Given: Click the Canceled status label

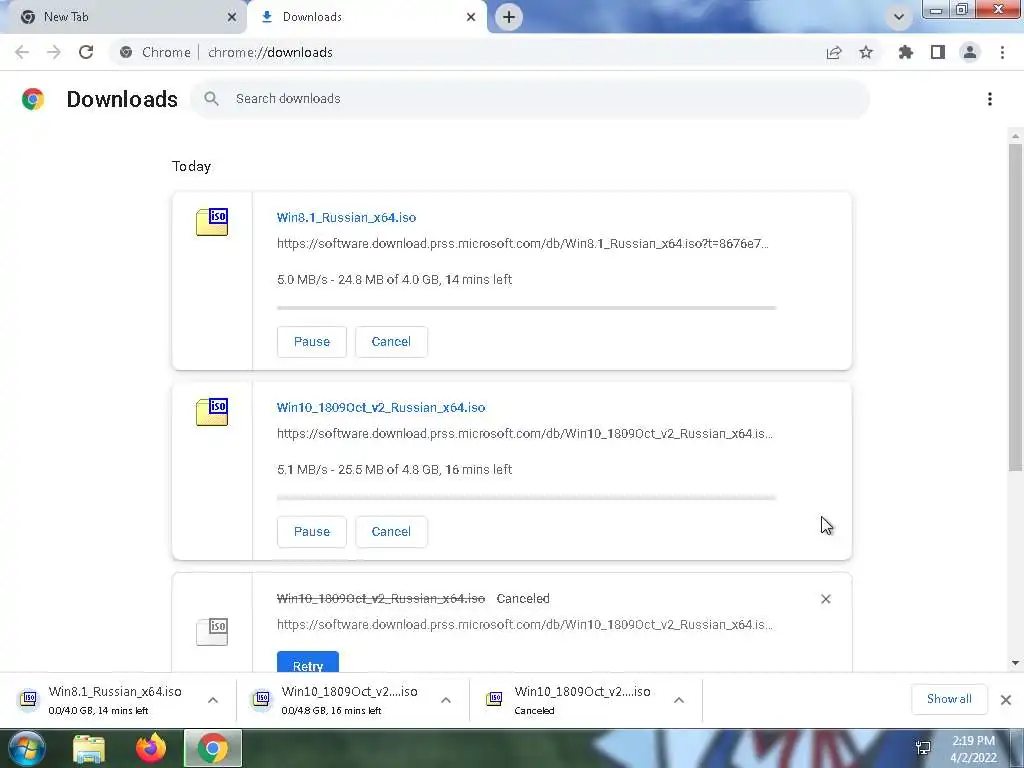Looking at the screenshot, I should point(523,599).
